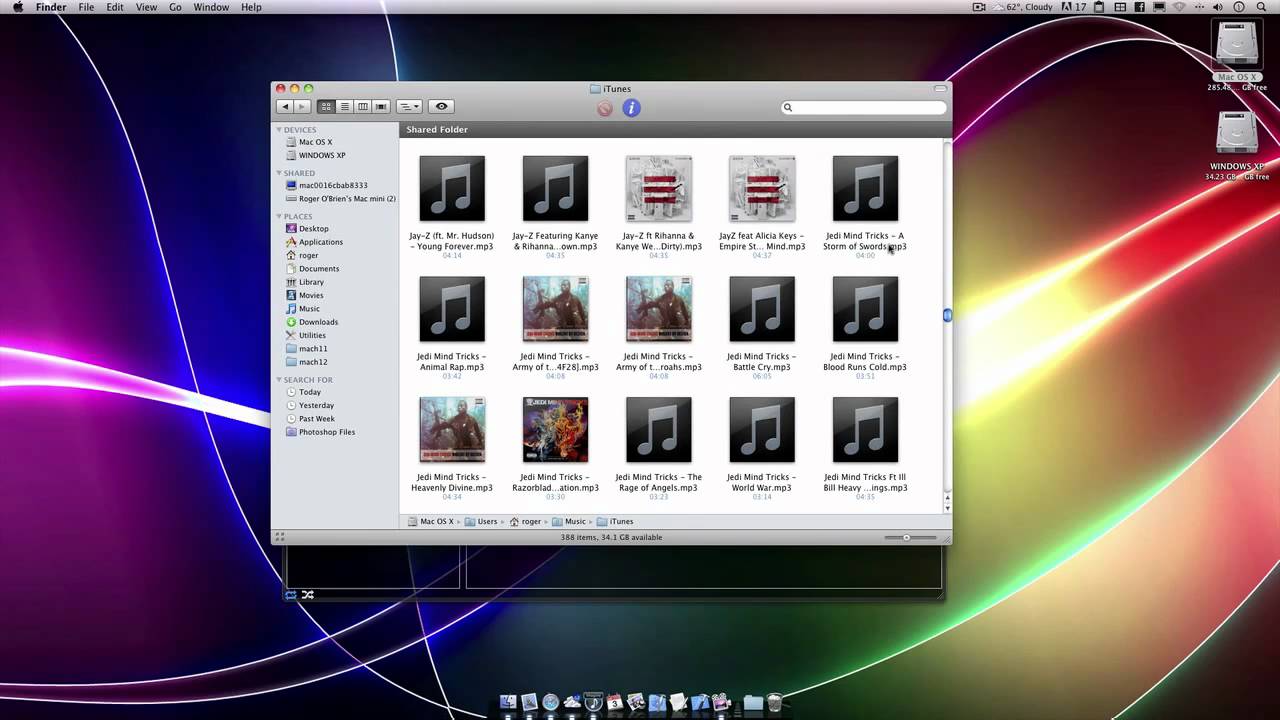Viewport: 1280px width, 720px height.
Task: Select Jedi Mind Tricks Heavenly Divine.mp3 icon
Action: coord(452,430)
